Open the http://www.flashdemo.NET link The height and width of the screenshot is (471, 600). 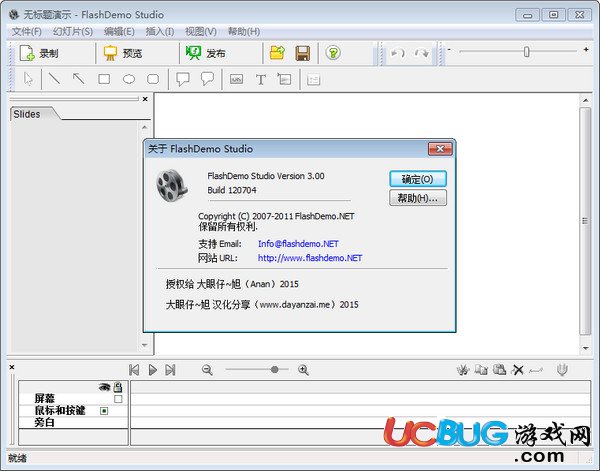(310, 258)
